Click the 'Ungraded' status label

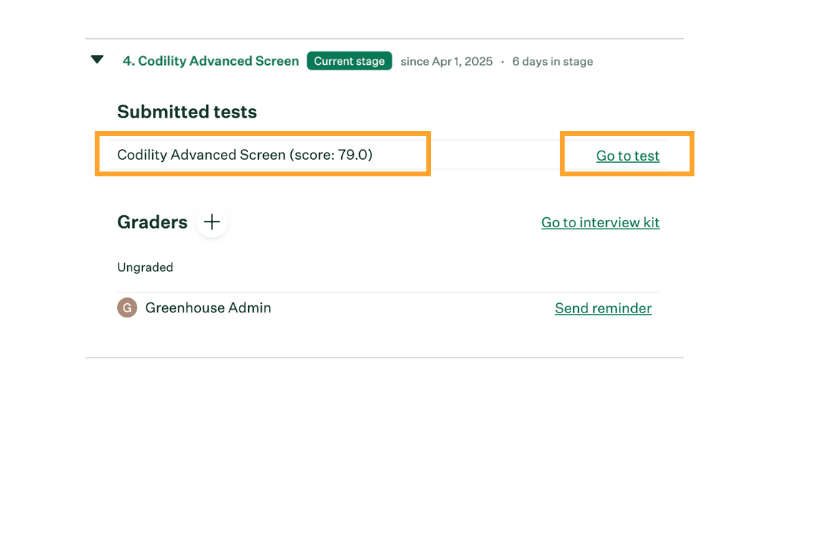point(145,268)
